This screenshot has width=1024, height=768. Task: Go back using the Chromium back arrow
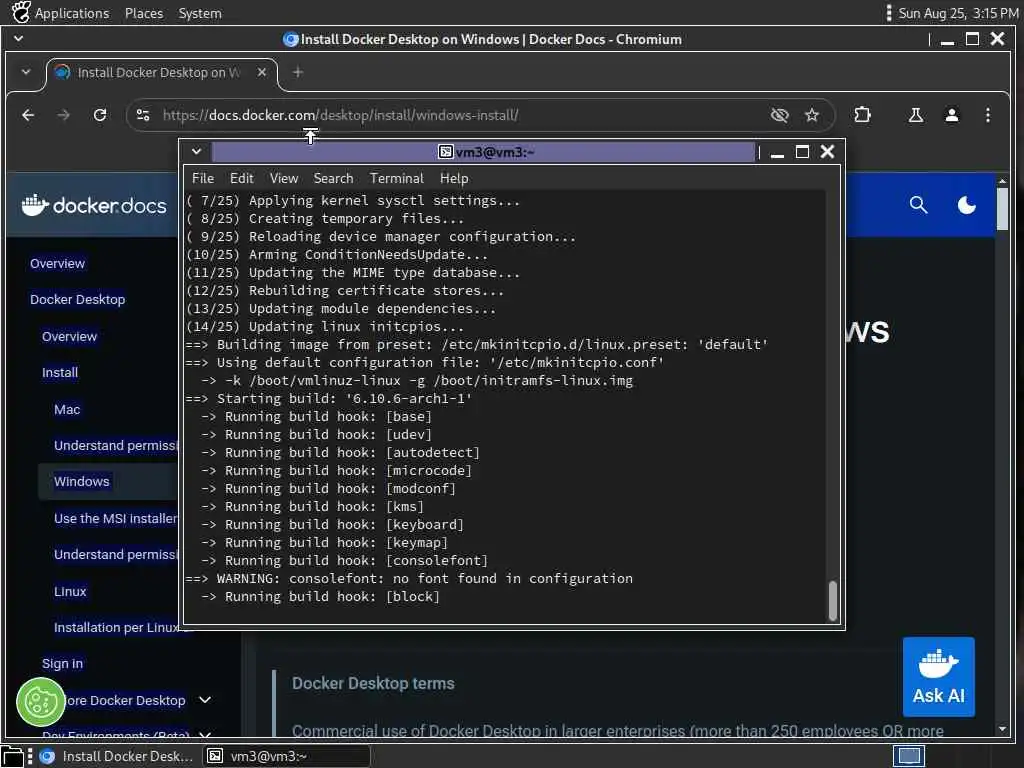pos(28,115)
